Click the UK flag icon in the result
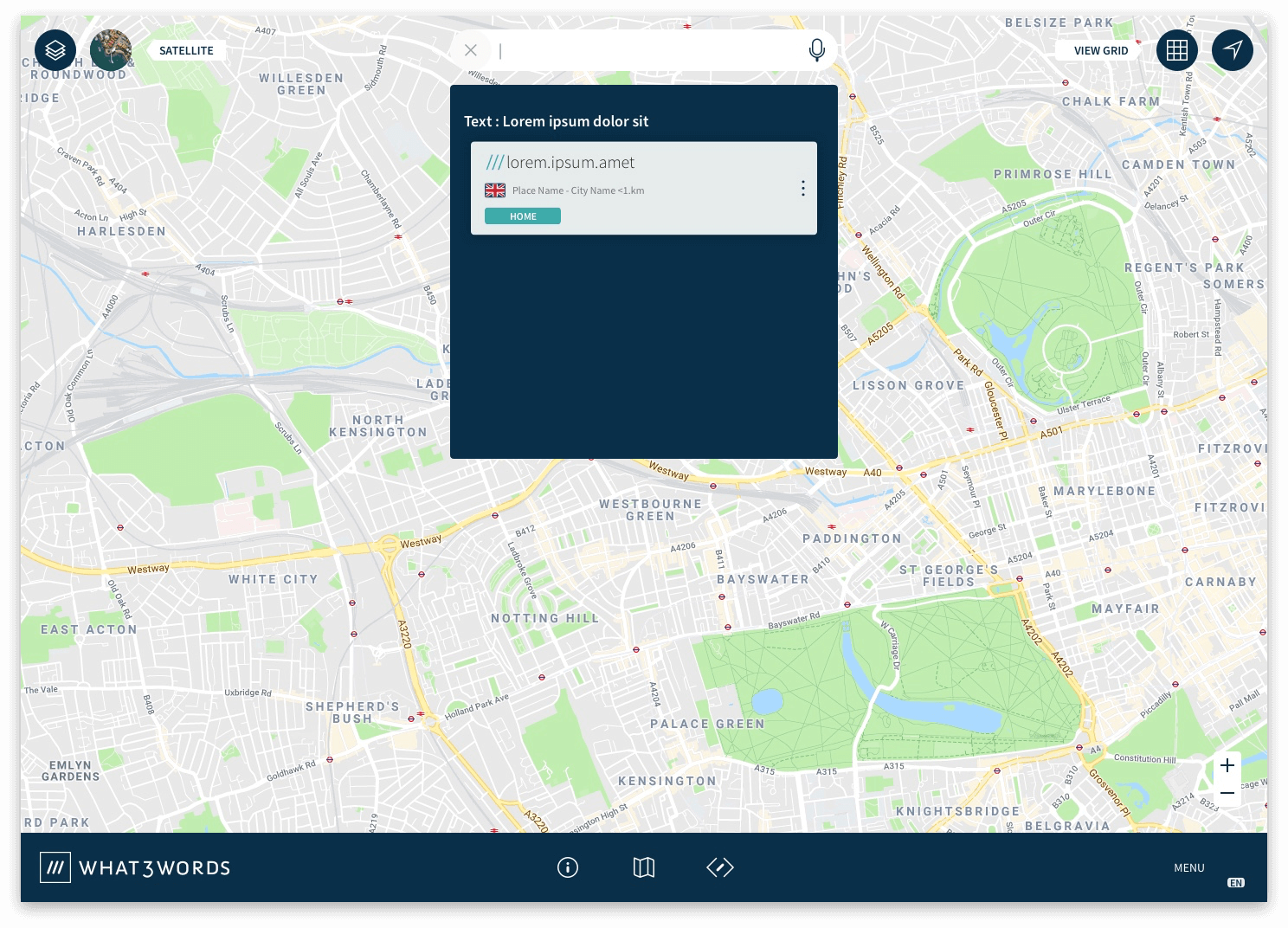1288x928 pixels. click(x=495, y=190)
